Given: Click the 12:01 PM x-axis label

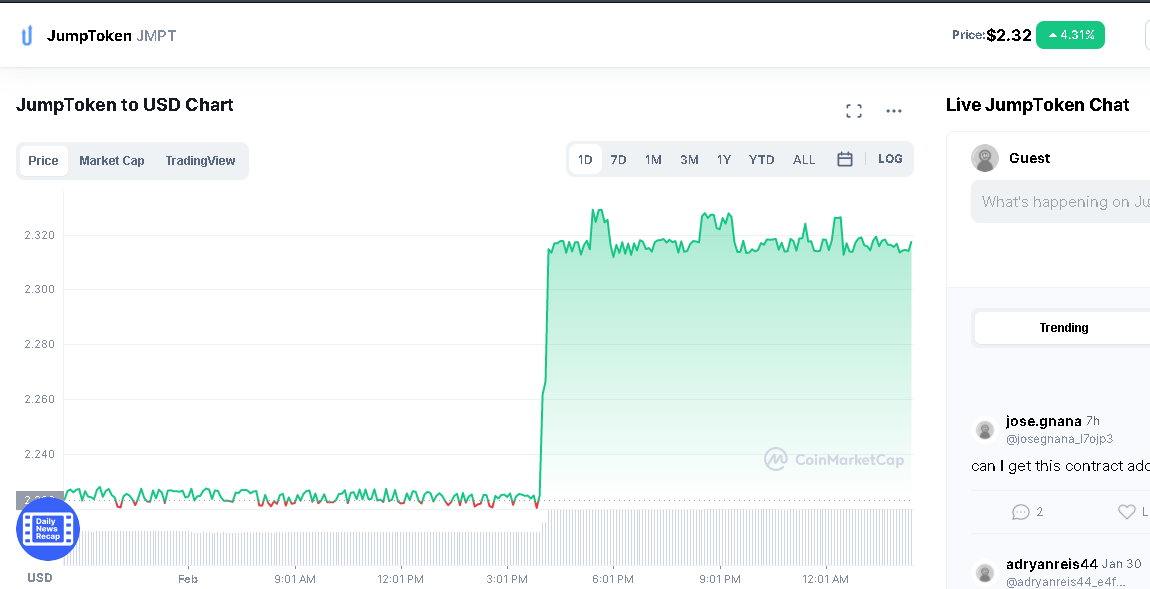Looking at the screenshot, I should (401, 579).
